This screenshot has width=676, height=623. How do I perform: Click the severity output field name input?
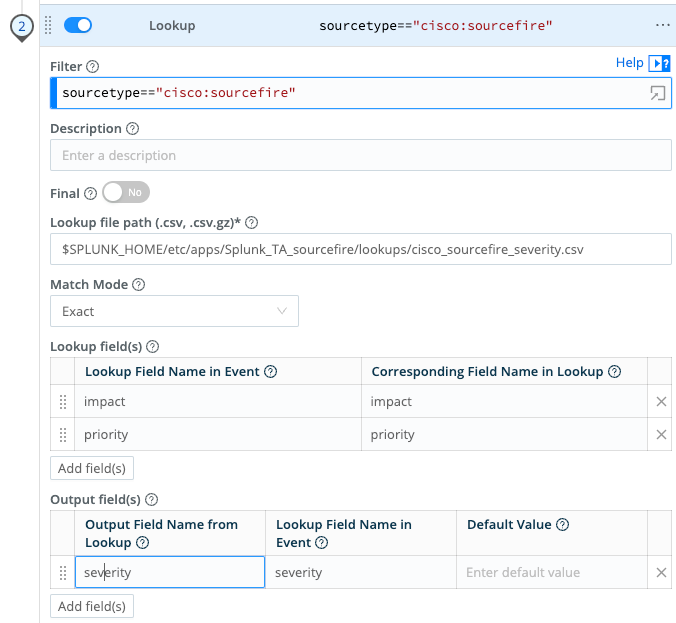click(170, 572)
